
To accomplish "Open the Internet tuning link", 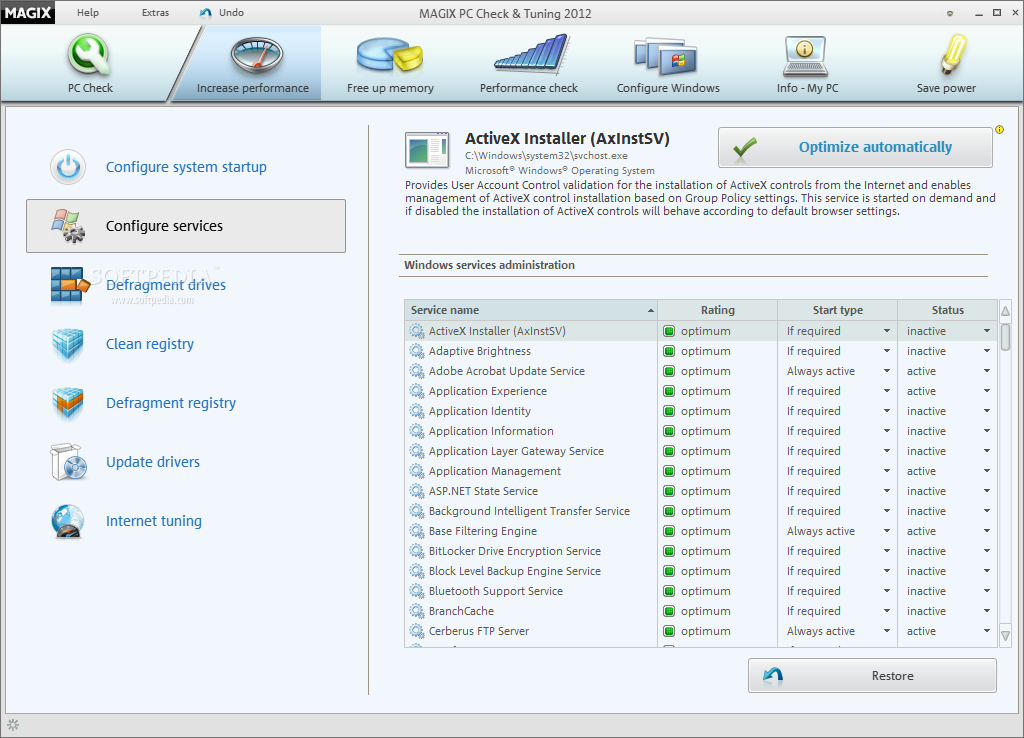I will (x=153, y=521).
